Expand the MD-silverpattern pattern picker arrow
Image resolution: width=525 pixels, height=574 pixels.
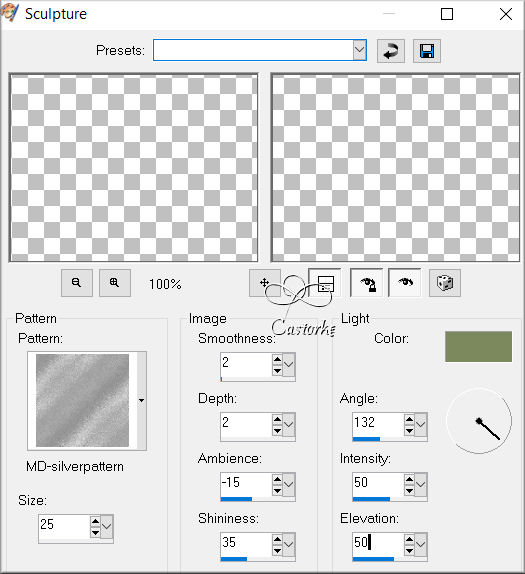(142, 400)
